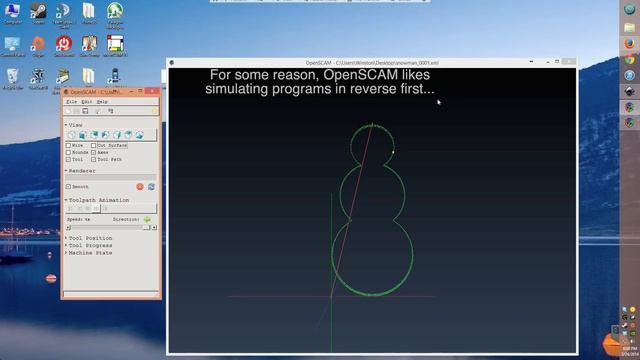Select the second cube icon in View row

[82, 135]
